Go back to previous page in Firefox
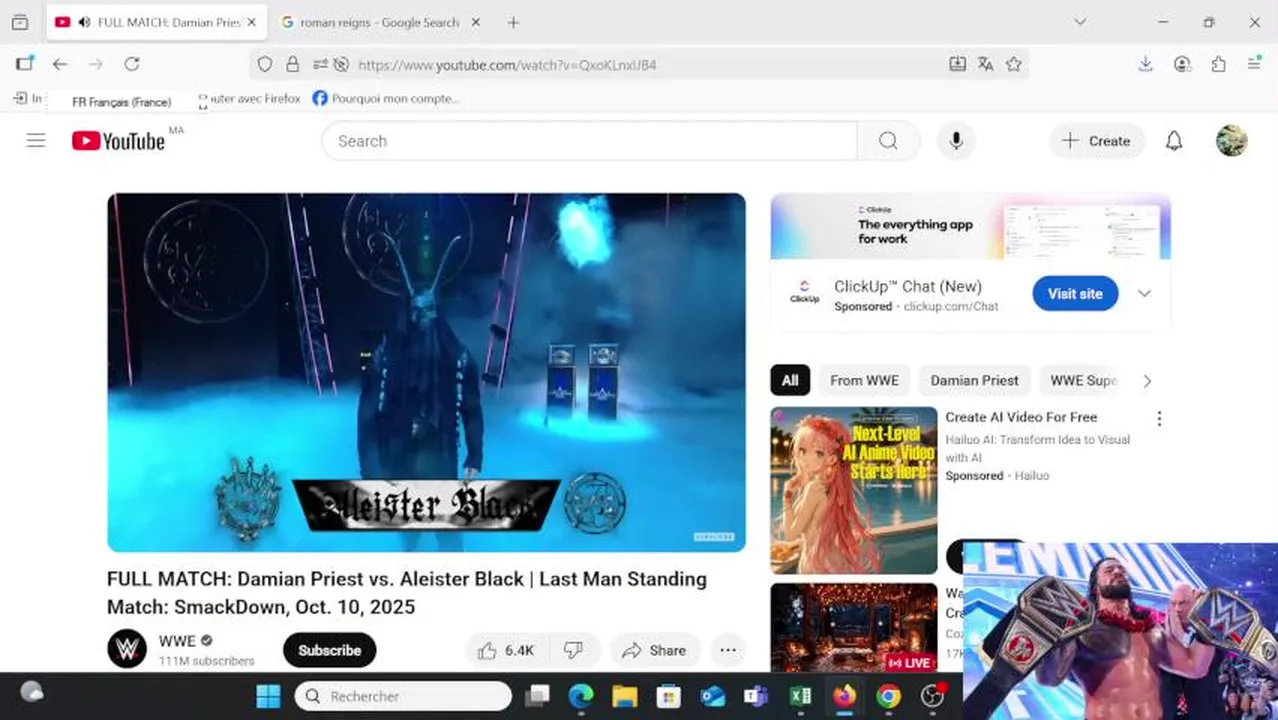Viewport: 1278px width, 720px height. click(x=60, y=64)
